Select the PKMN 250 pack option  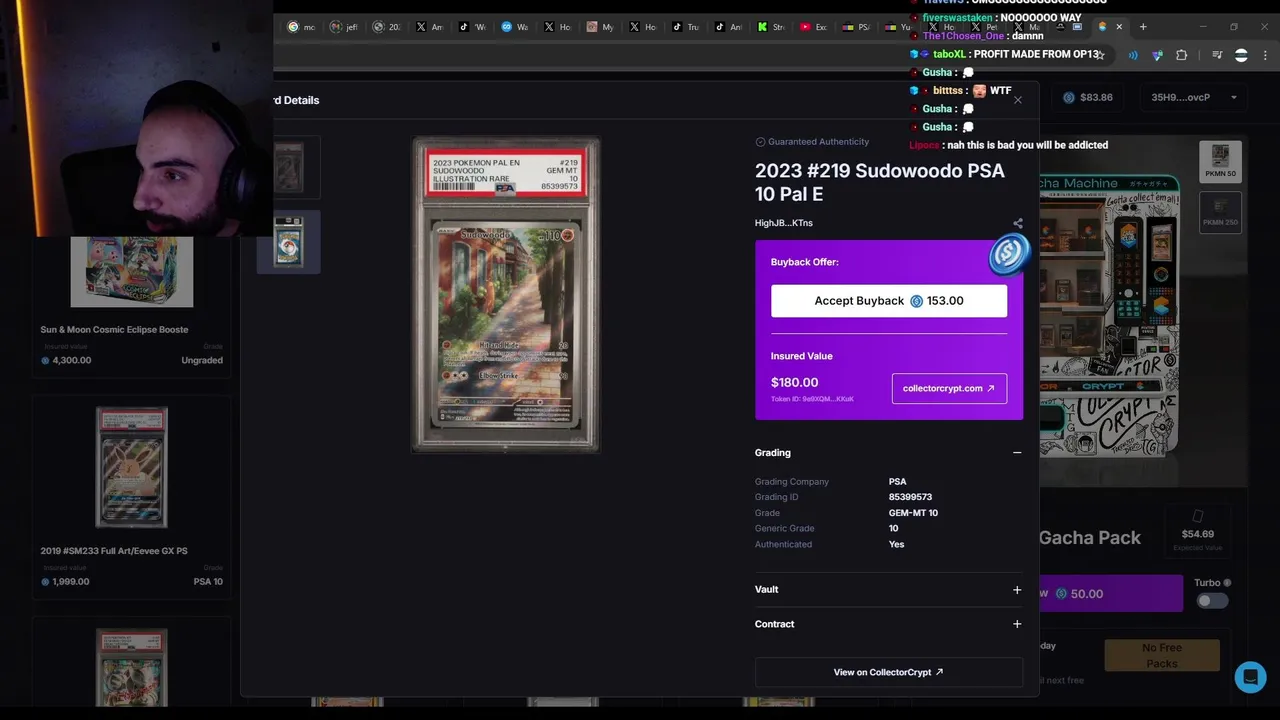[x=1220, y=211]
